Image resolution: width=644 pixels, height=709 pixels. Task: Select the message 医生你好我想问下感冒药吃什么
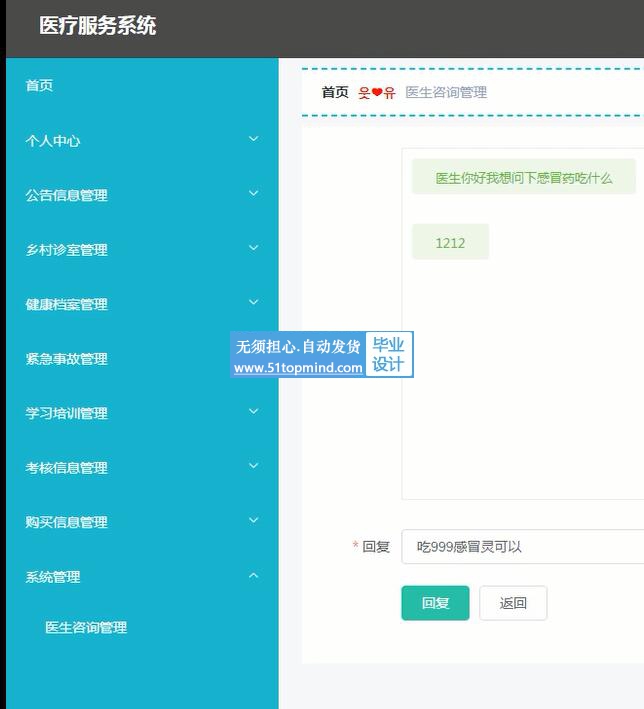pyautogui.click(x=524, y=178)
